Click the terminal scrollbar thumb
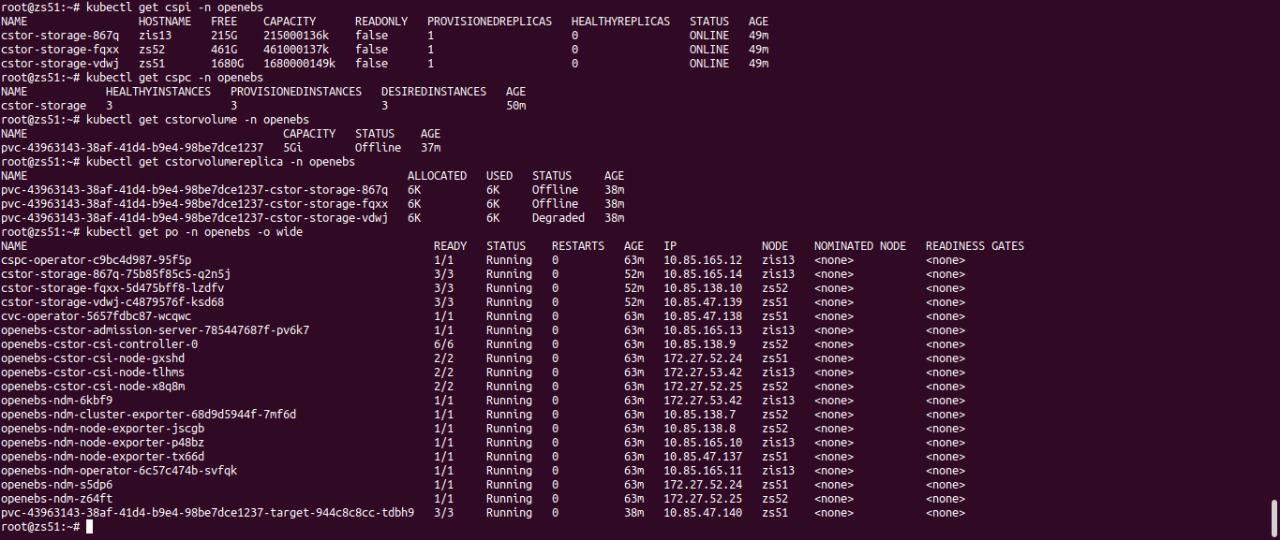The width and height of the screenshot is (1280, 540). pyautogui.click(x=1273, y=519)
